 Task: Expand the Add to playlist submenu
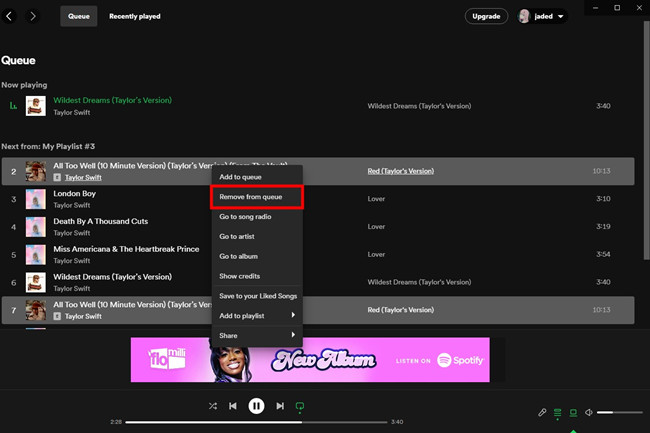pyautogui.click(x=257, y=316)
